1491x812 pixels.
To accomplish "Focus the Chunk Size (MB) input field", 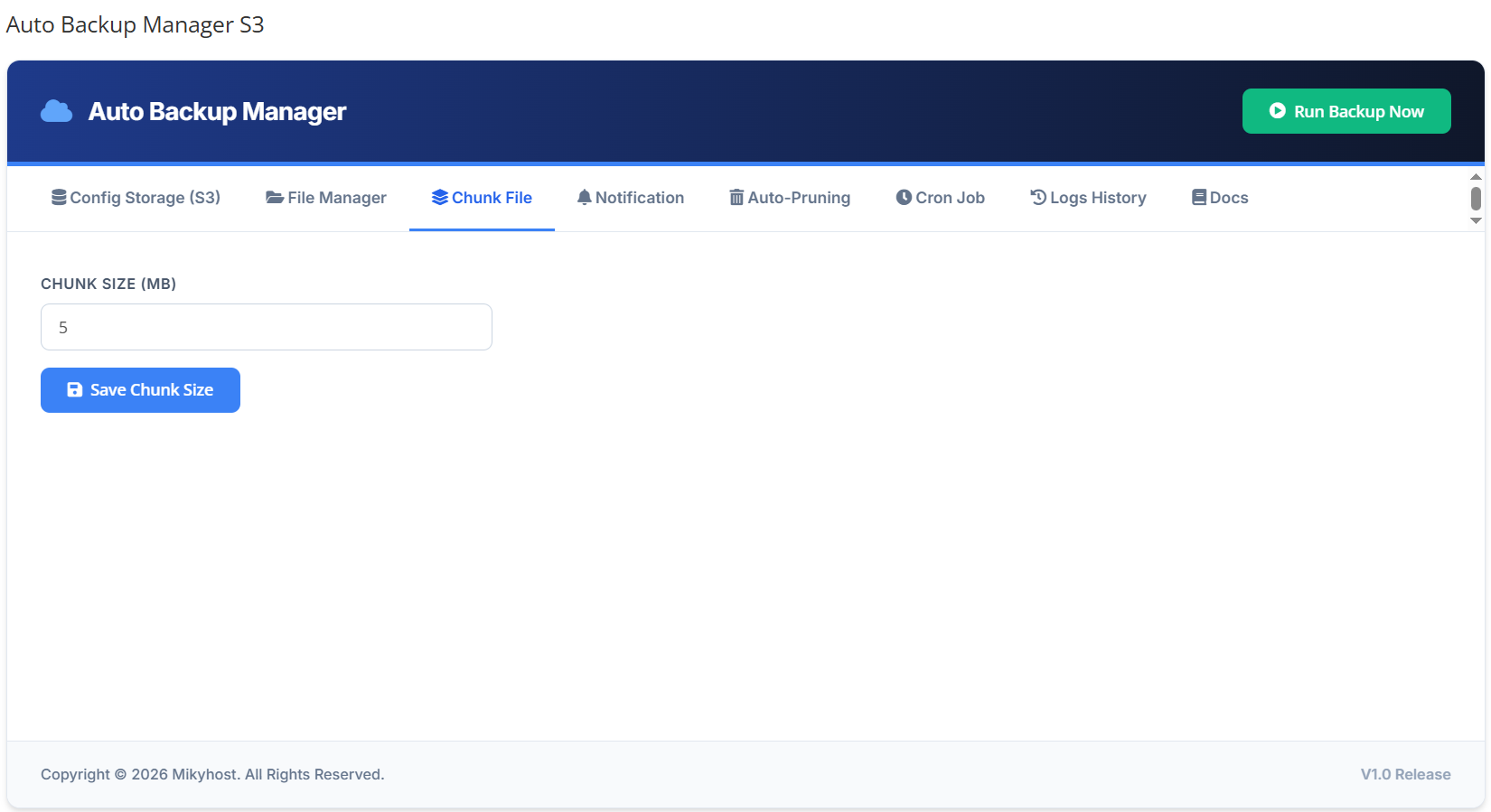I will pyautogui.click(x=267, y=327).
